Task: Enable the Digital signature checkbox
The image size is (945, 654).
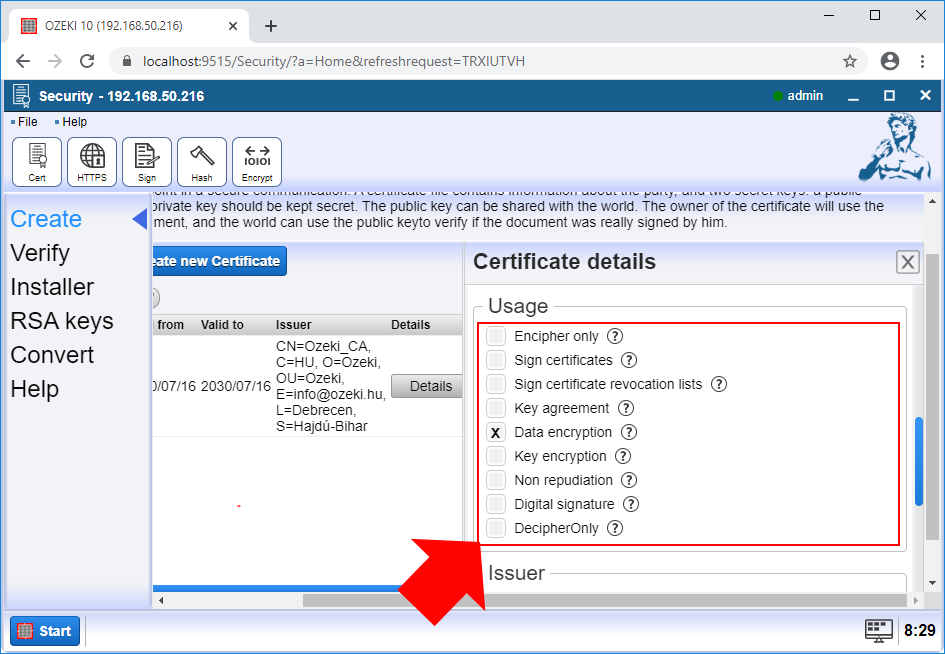Action: [495, 505]
